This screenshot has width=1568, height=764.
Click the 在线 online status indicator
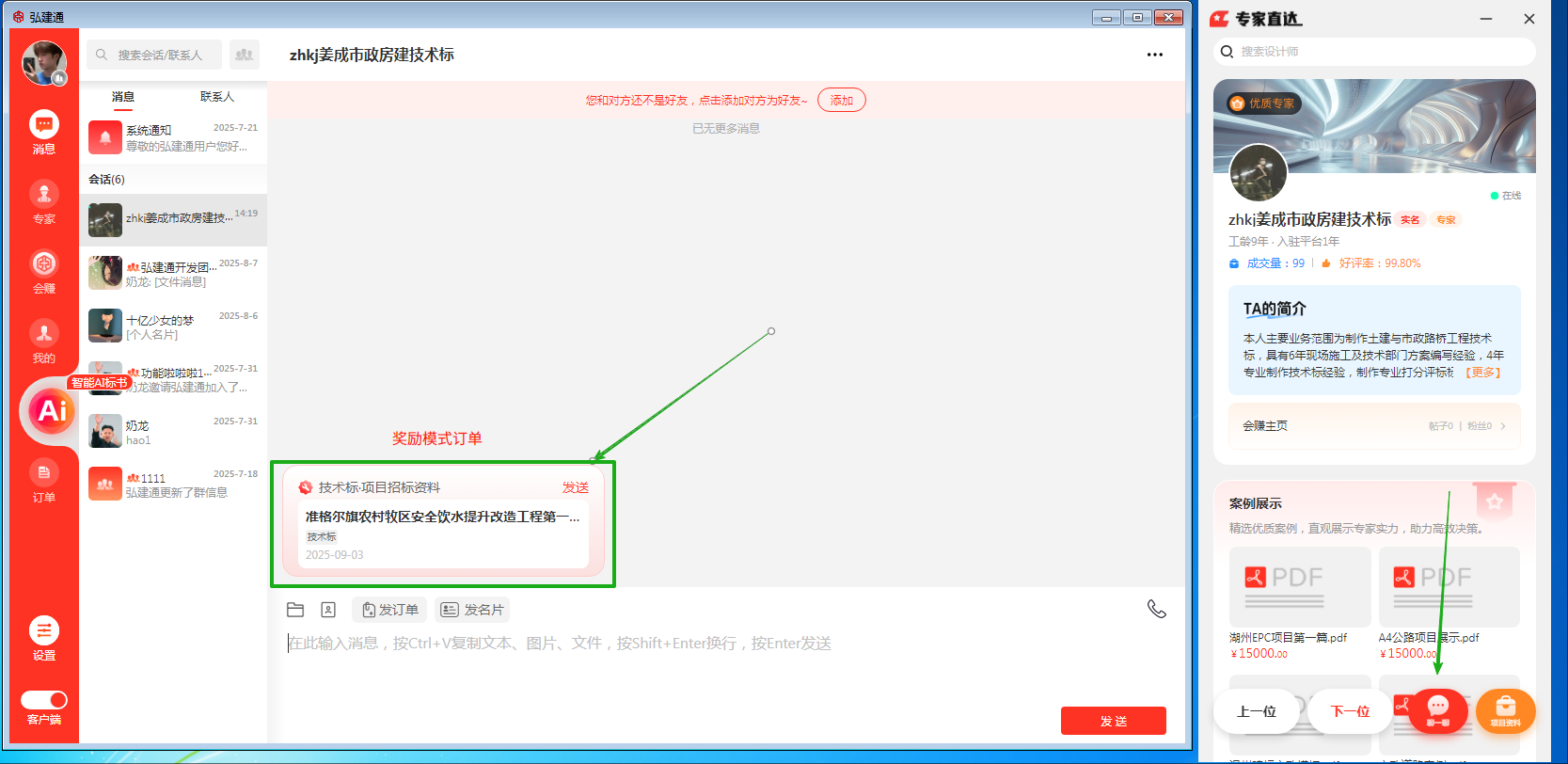1506,196
